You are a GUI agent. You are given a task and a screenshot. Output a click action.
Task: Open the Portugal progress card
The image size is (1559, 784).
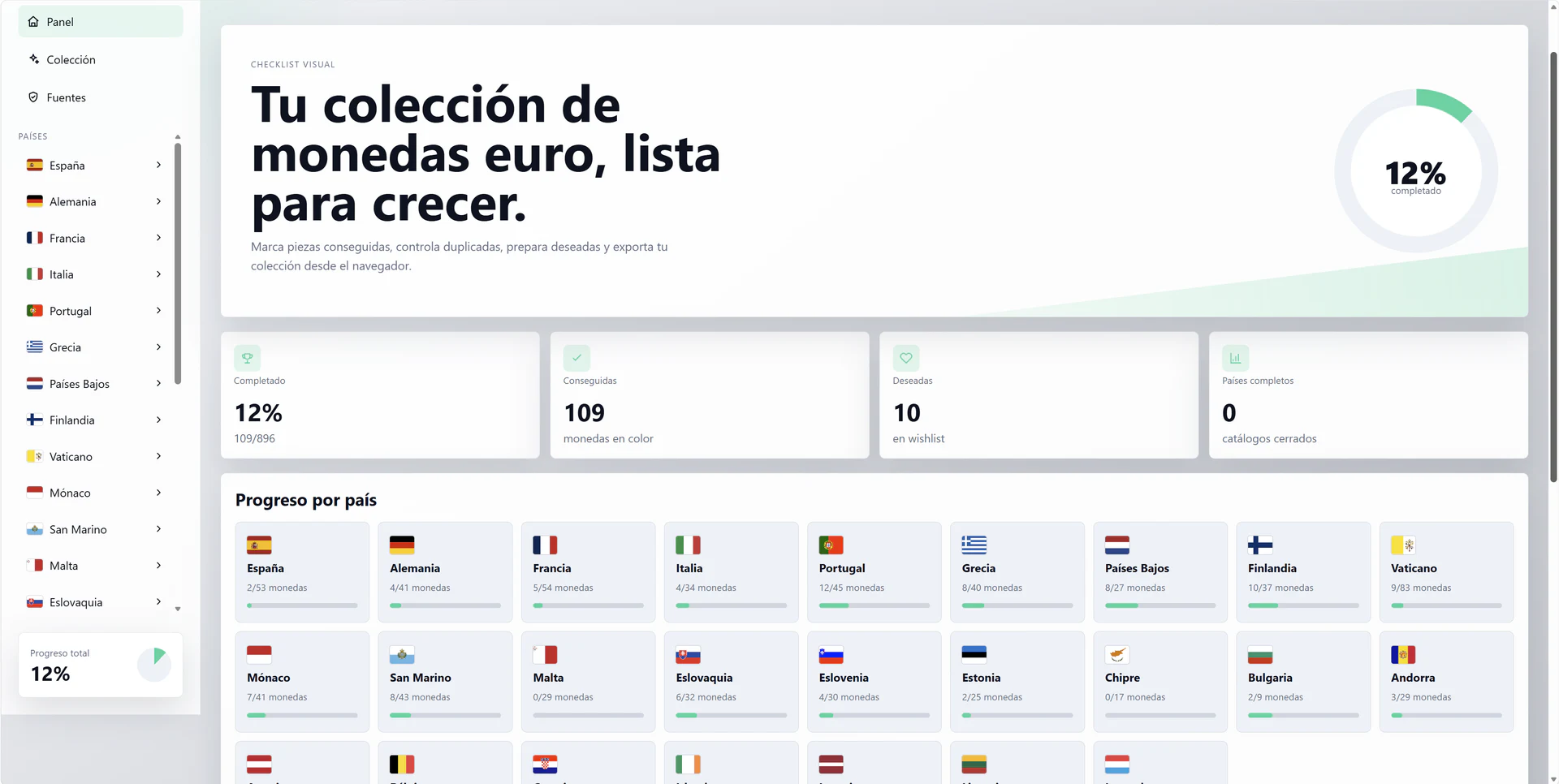click(875, 572)
